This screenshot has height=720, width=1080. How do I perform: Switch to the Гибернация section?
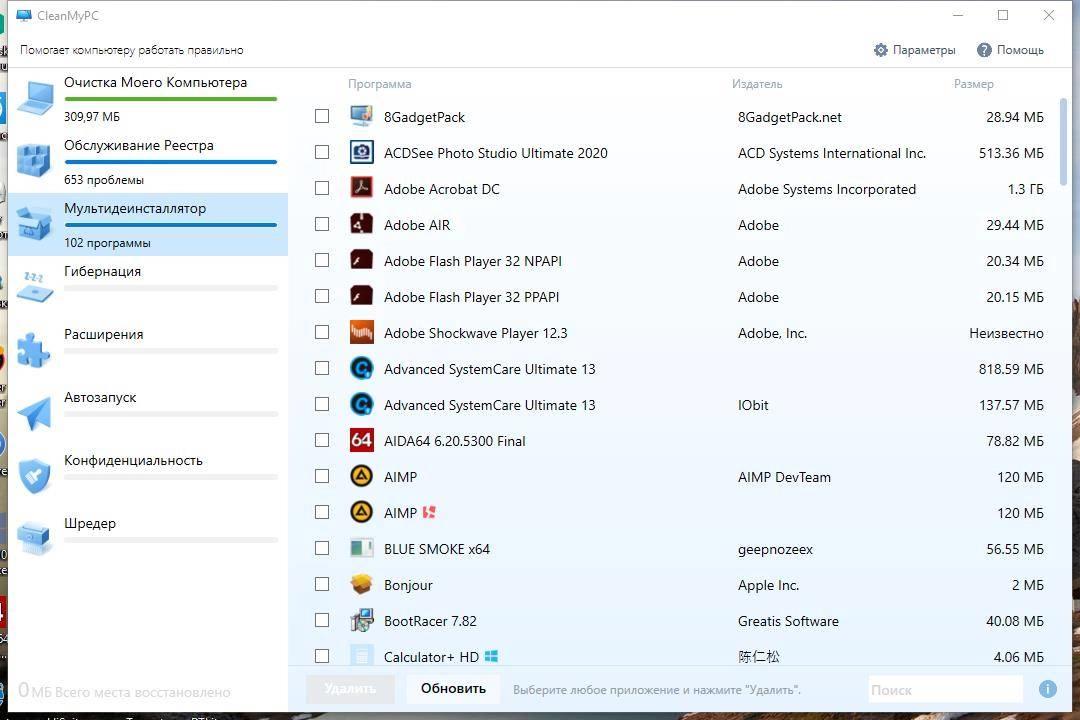pyautogui.click(x=148, y=287)
